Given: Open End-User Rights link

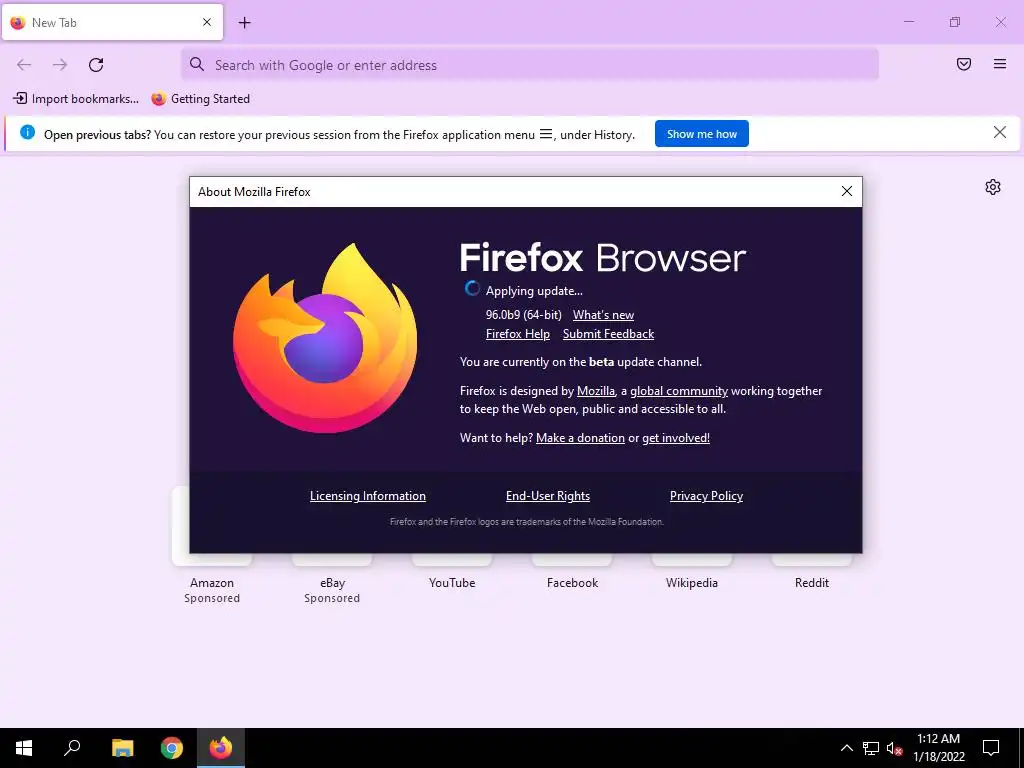Looking at the screenshot, I should tap(548, 496).
